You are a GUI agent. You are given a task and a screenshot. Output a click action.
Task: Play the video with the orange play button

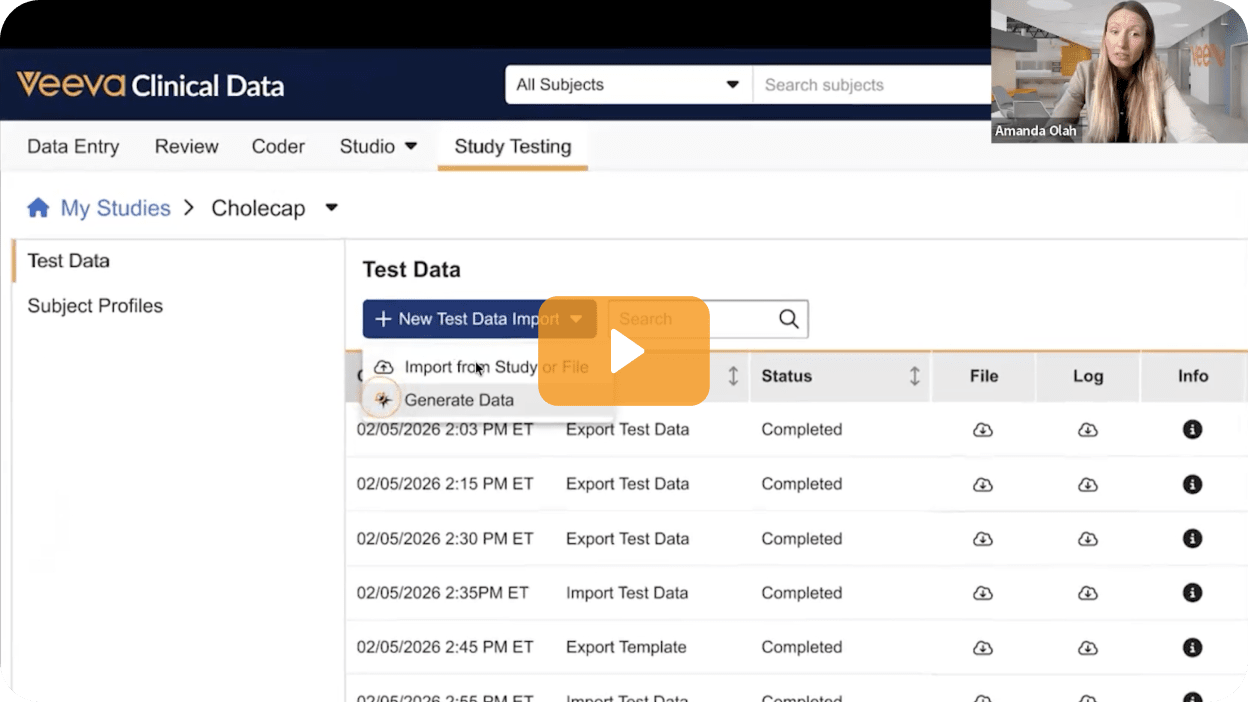coord(624,351)
